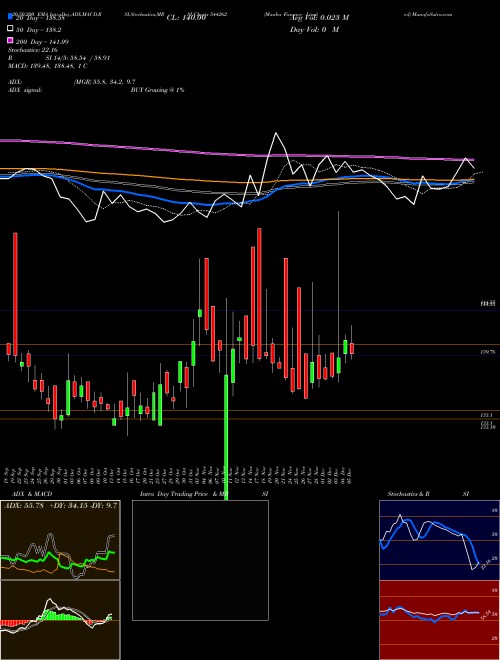Click the long green volume spike bar
The height and width of the screenshot is (660, 500).
click(226, 438)
